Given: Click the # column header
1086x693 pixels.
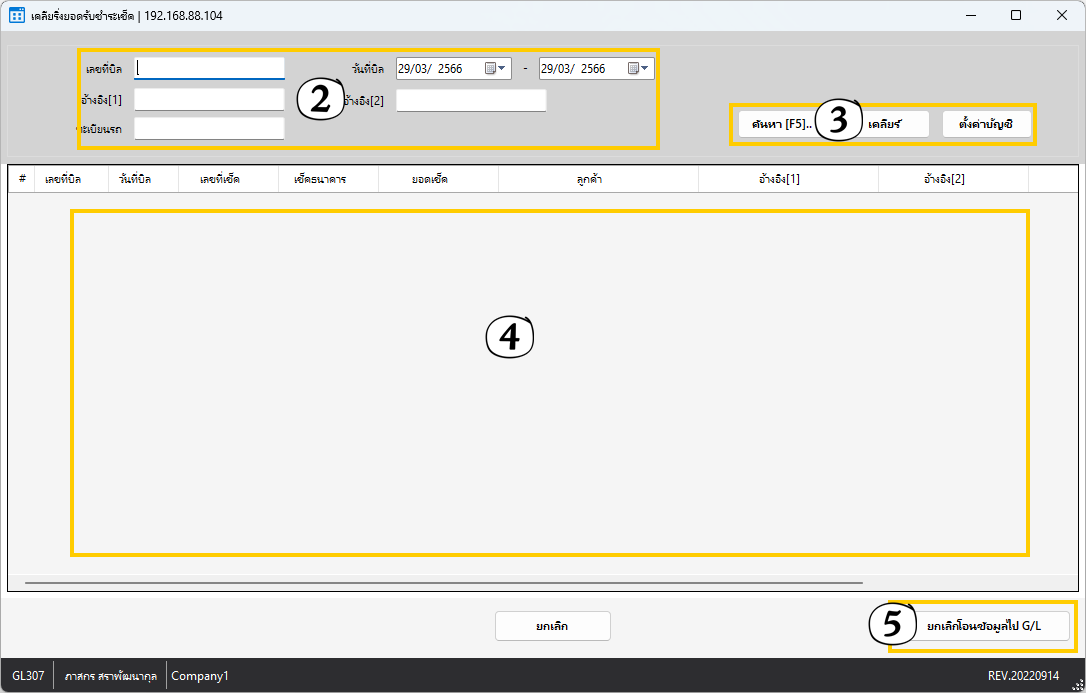Looking at the screenshot, I should coord(22,179).
